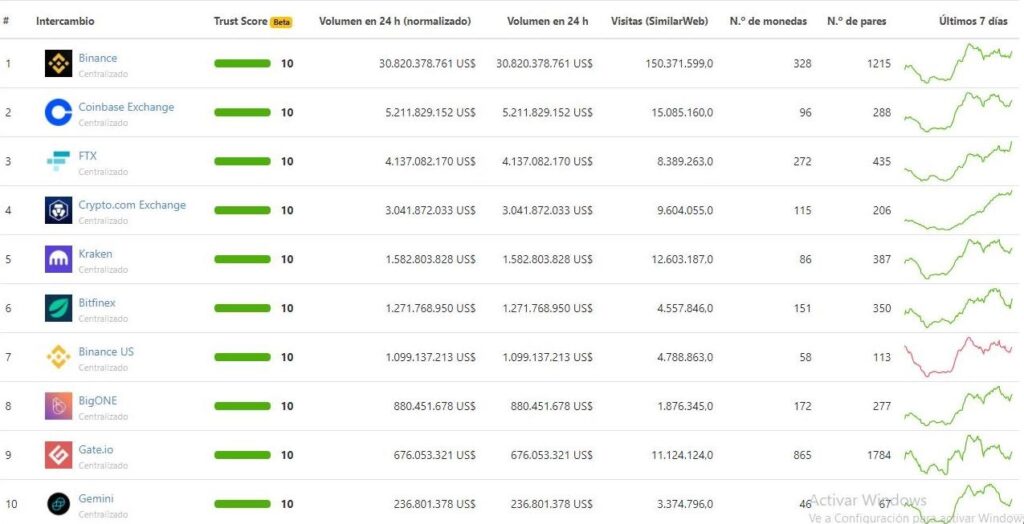The height and width of the screenshot is (524, 1024).
Task: Click Gemini trust score green bar
Action: pos(242,504)
